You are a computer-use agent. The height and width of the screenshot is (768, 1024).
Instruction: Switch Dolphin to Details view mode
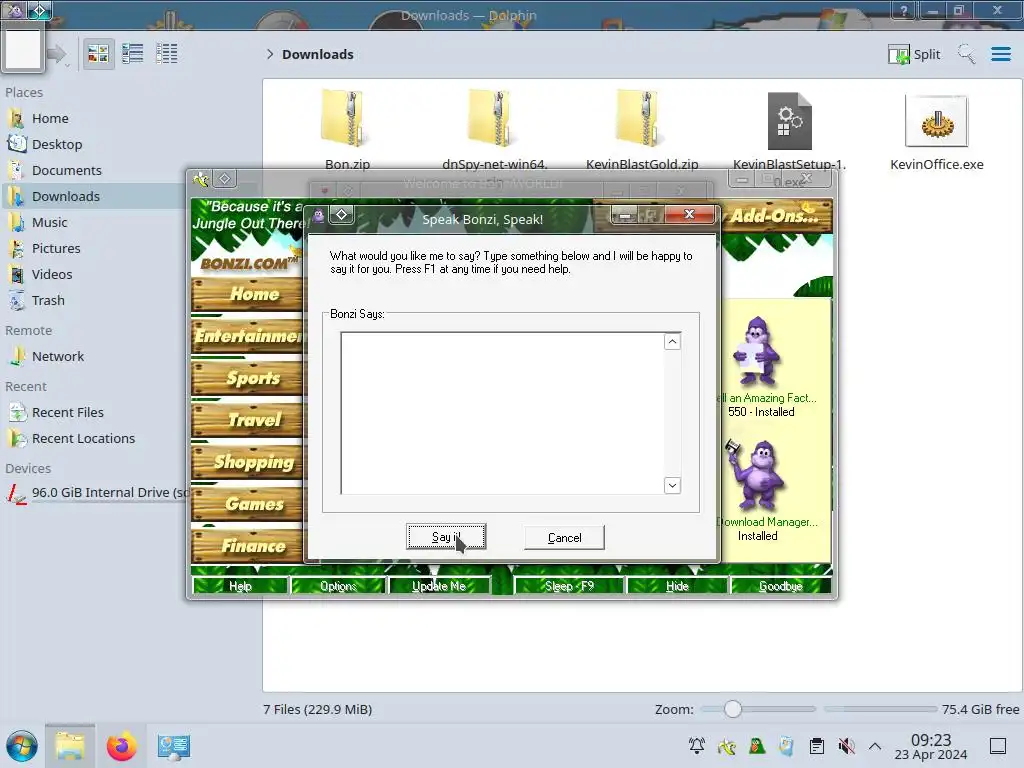pos(167,54)
